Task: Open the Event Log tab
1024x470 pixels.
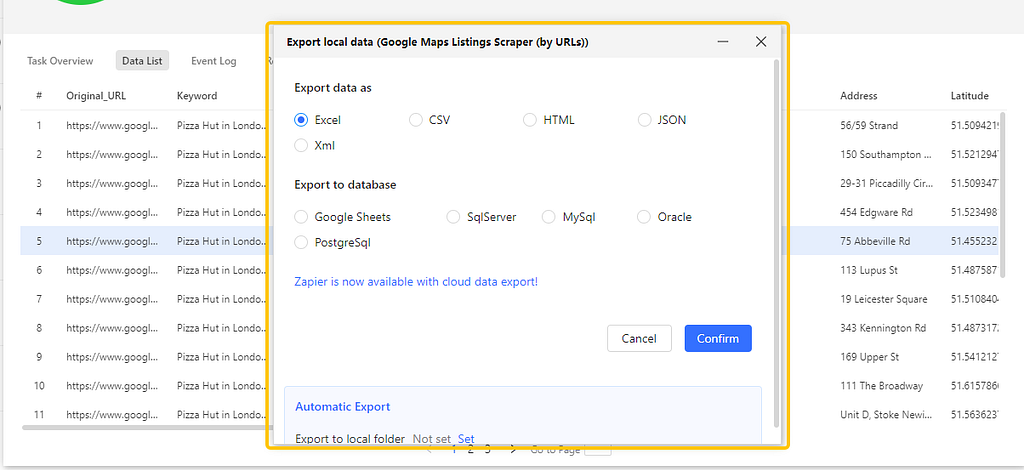Action: tap(214, 61)
